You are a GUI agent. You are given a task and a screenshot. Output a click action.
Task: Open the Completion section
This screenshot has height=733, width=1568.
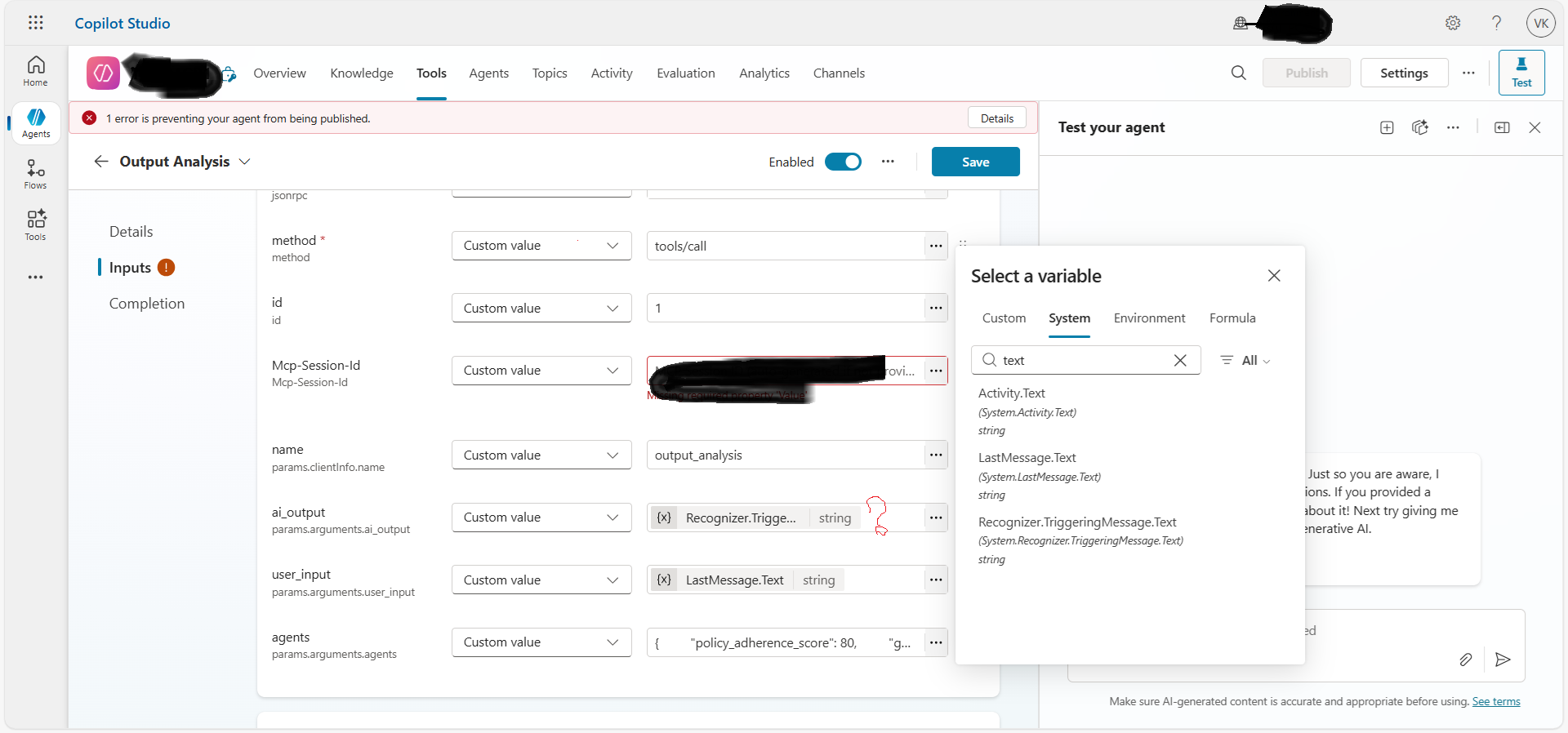147,304
